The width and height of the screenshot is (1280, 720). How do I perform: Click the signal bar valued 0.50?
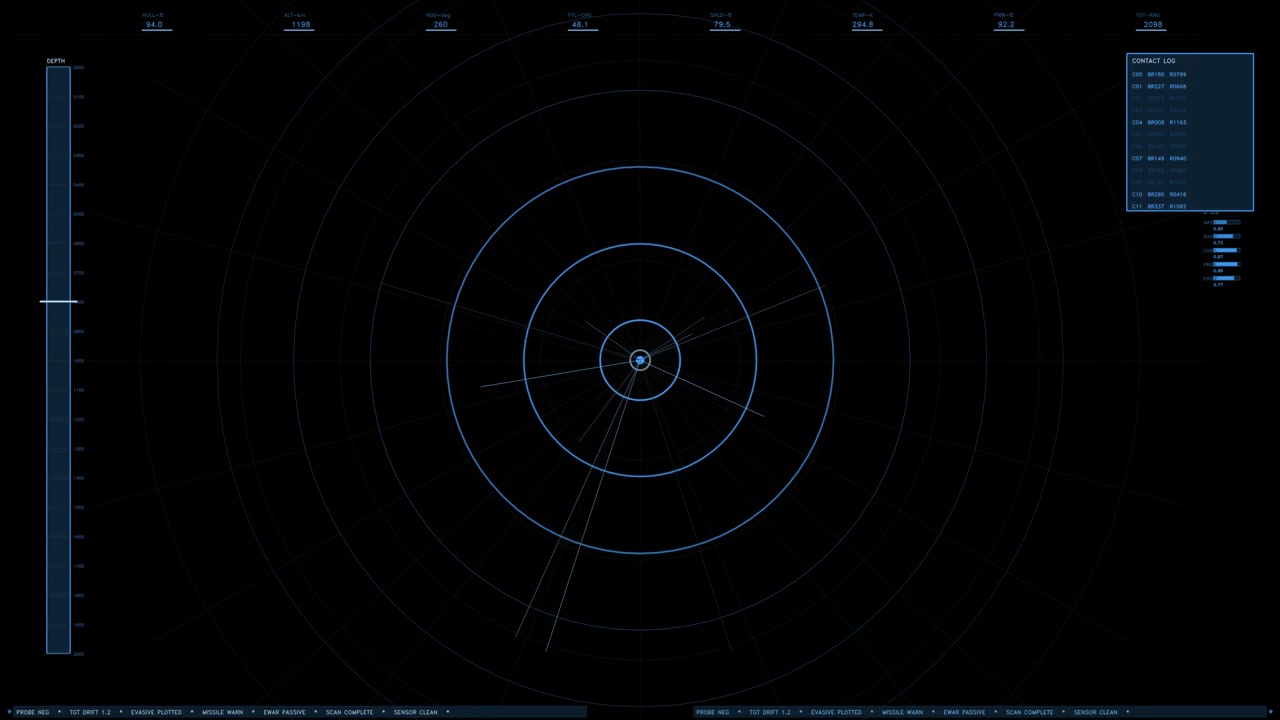[1227, 222]
